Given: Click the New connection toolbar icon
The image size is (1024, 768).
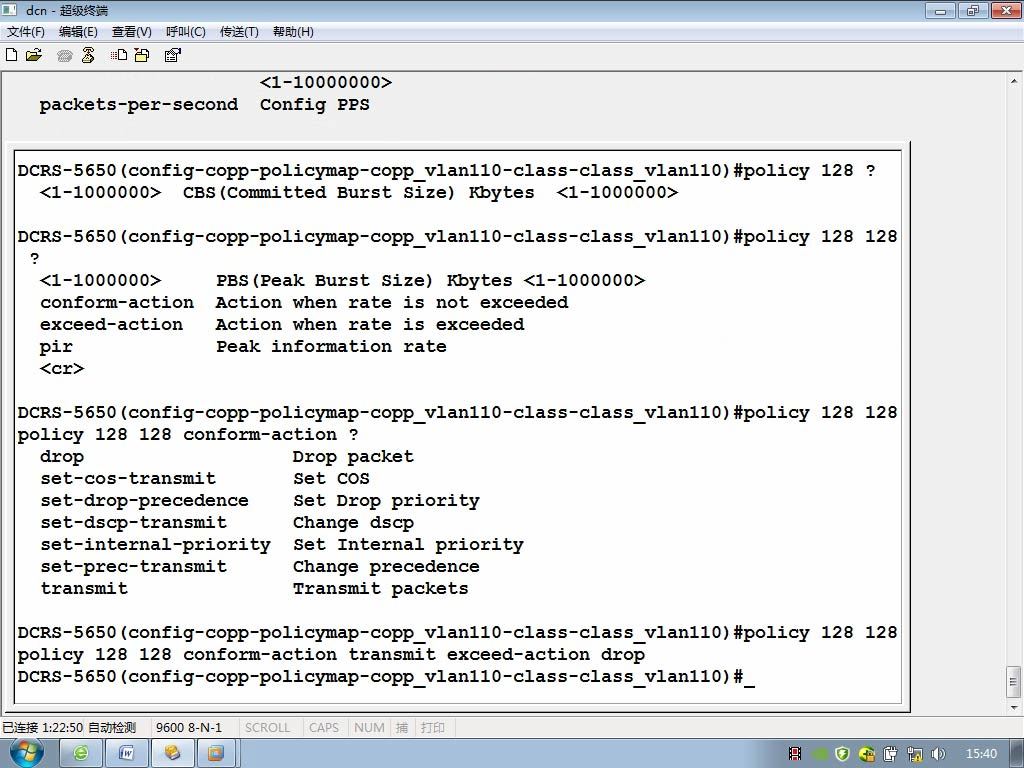Looking at the screenshot, I should coord(11,55).
